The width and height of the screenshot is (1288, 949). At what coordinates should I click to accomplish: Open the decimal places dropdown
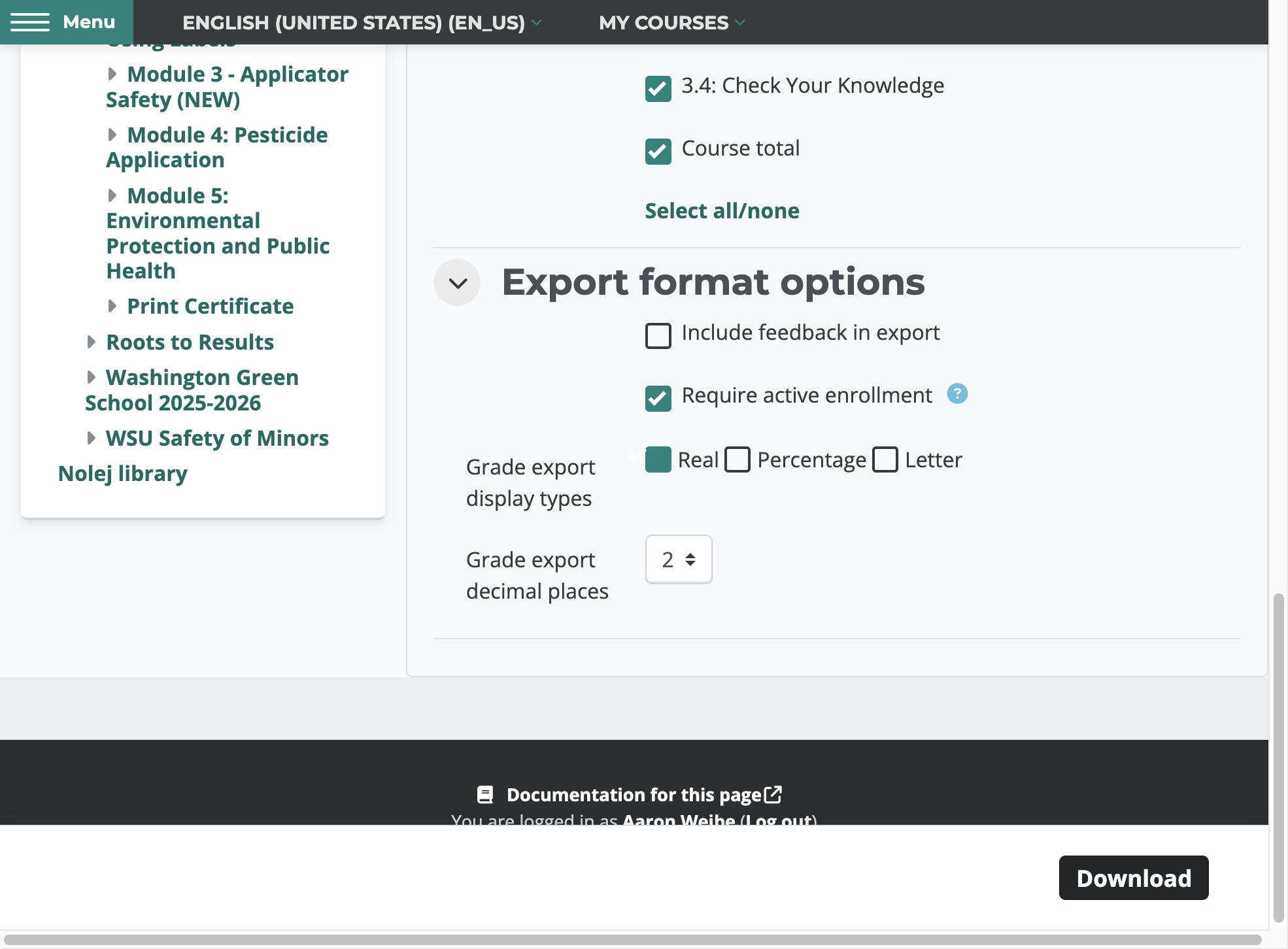(679, 559)
